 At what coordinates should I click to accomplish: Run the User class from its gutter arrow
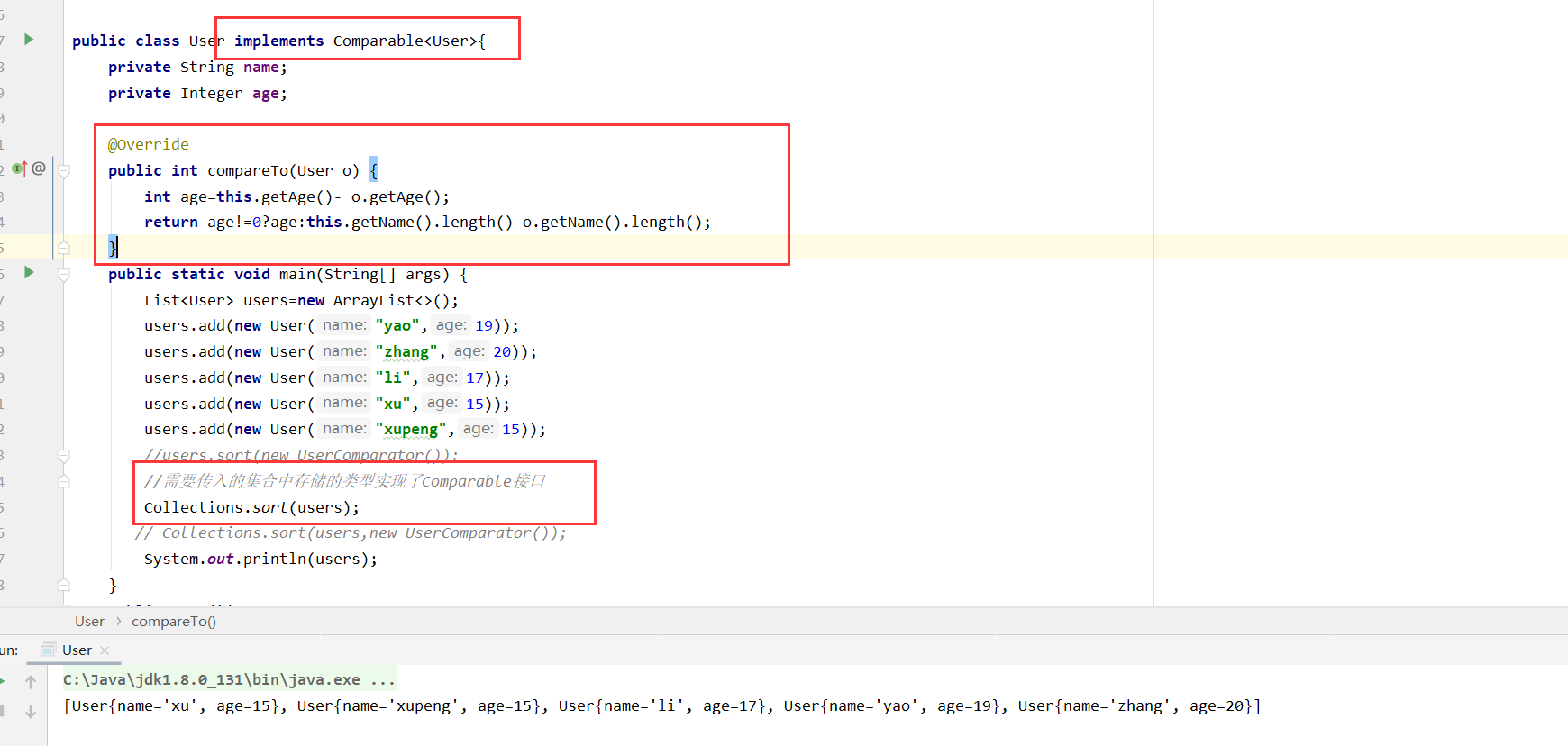point(29,40)
